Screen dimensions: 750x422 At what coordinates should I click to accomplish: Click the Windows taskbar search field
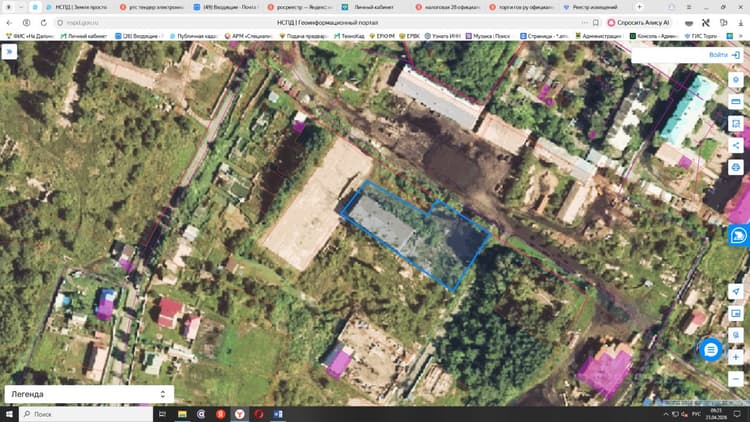point(86,414)
